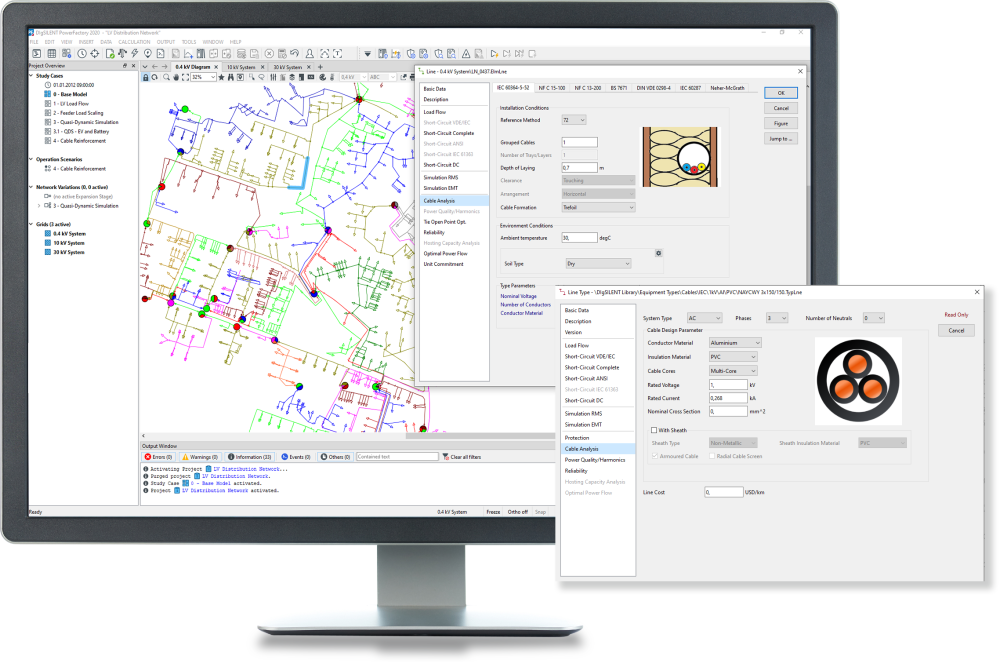Open the Cable Formation dropdown
This screenshot has width=1000, height=667.
(598, 207)
